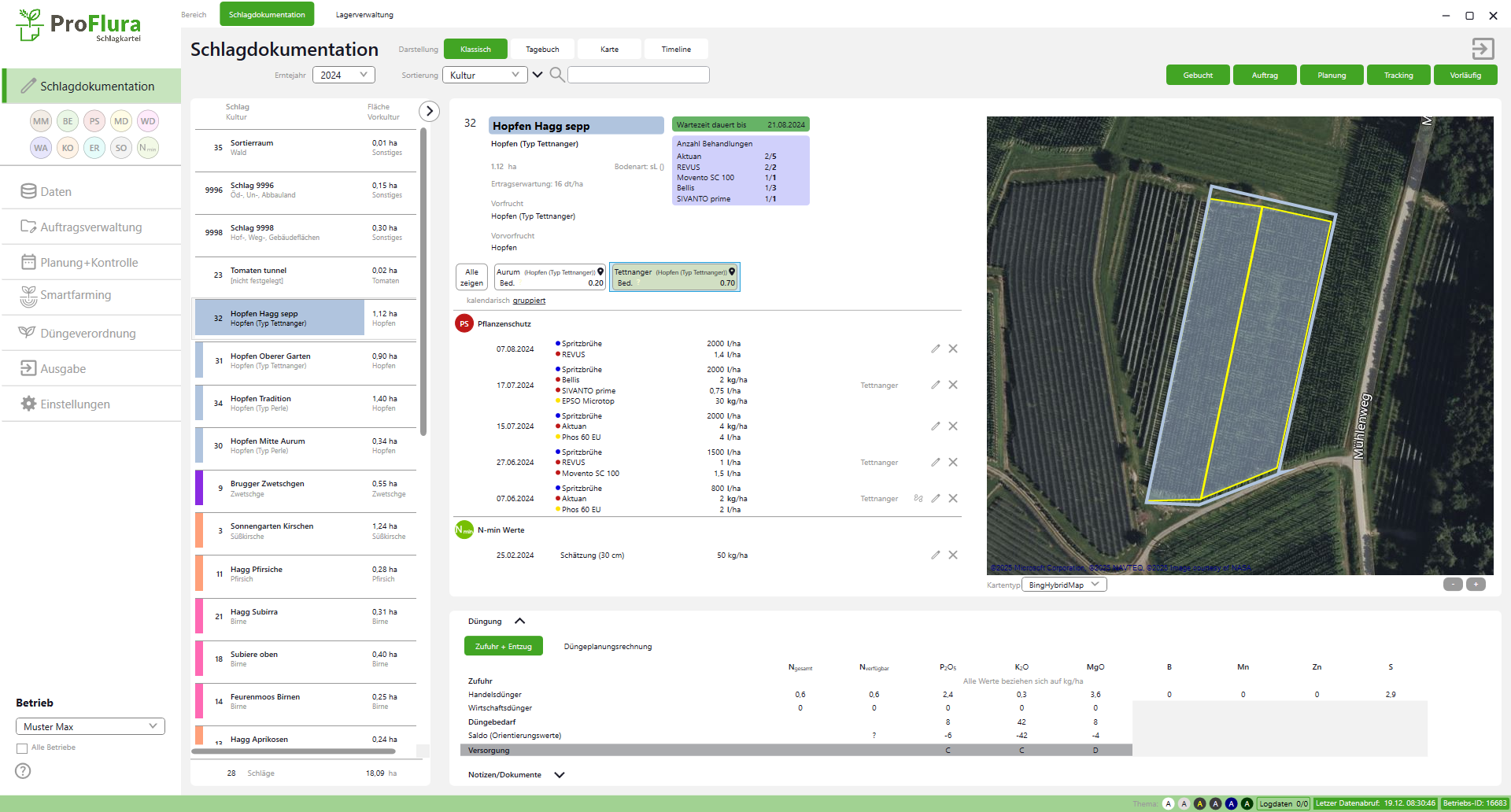Zoom in the map with plus button

[x=1476, y=585]
